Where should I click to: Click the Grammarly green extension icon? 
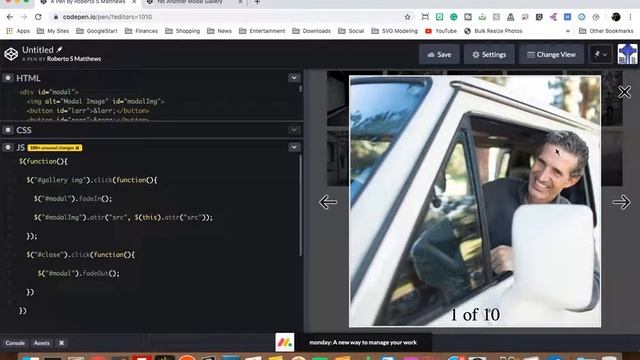(453, 17)
